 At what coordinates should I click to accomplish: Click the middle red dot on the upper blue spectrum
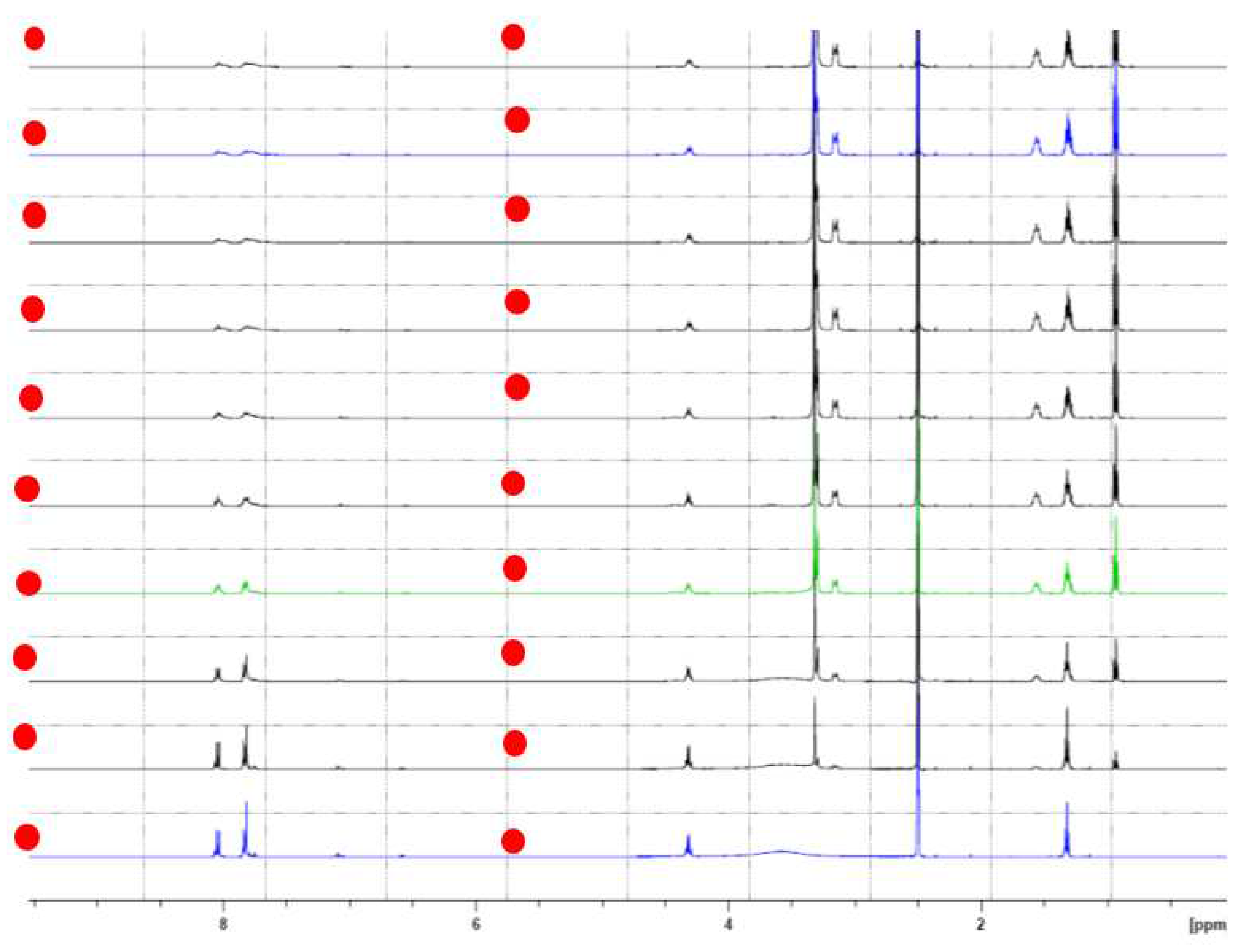[517, 120]
